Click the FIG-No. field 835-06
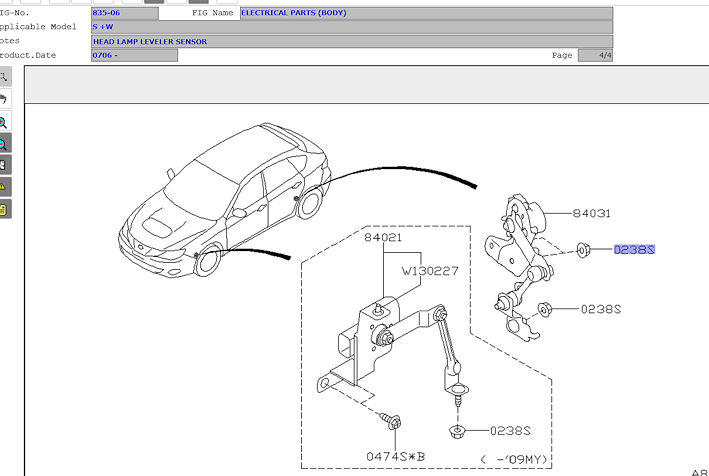Viewport: 709px width, 476px height. tap(124, 13)
